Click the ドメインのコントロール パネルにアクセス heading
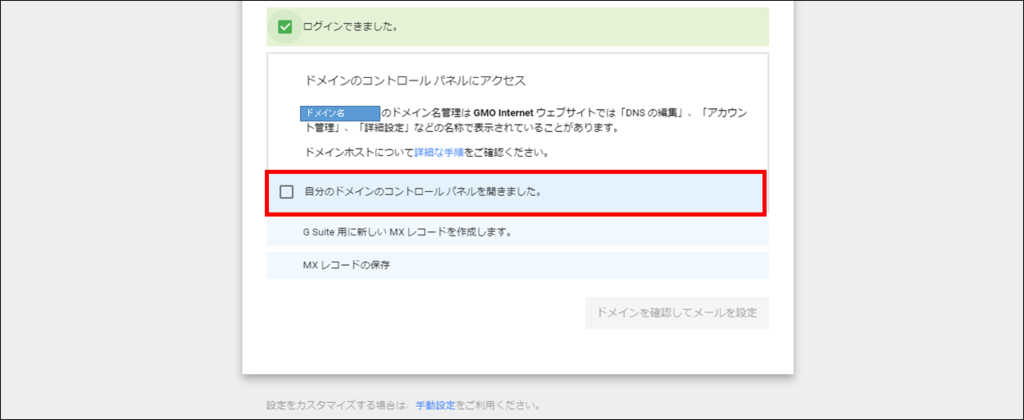Image resolution: width=1024 pixels, height=420 pixels. point(415,82)
